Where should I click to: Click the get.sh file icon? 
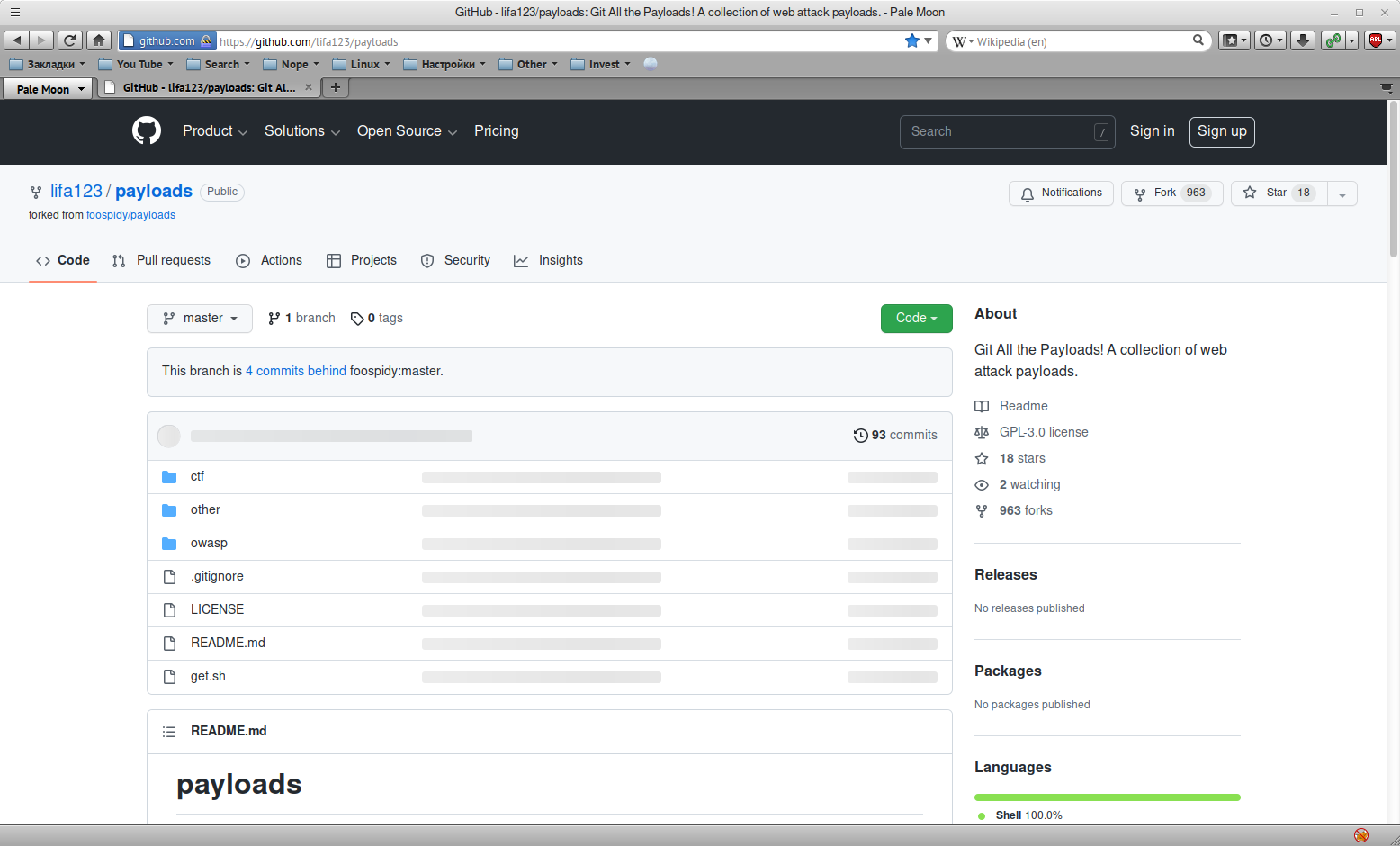(x=169, y=677)
